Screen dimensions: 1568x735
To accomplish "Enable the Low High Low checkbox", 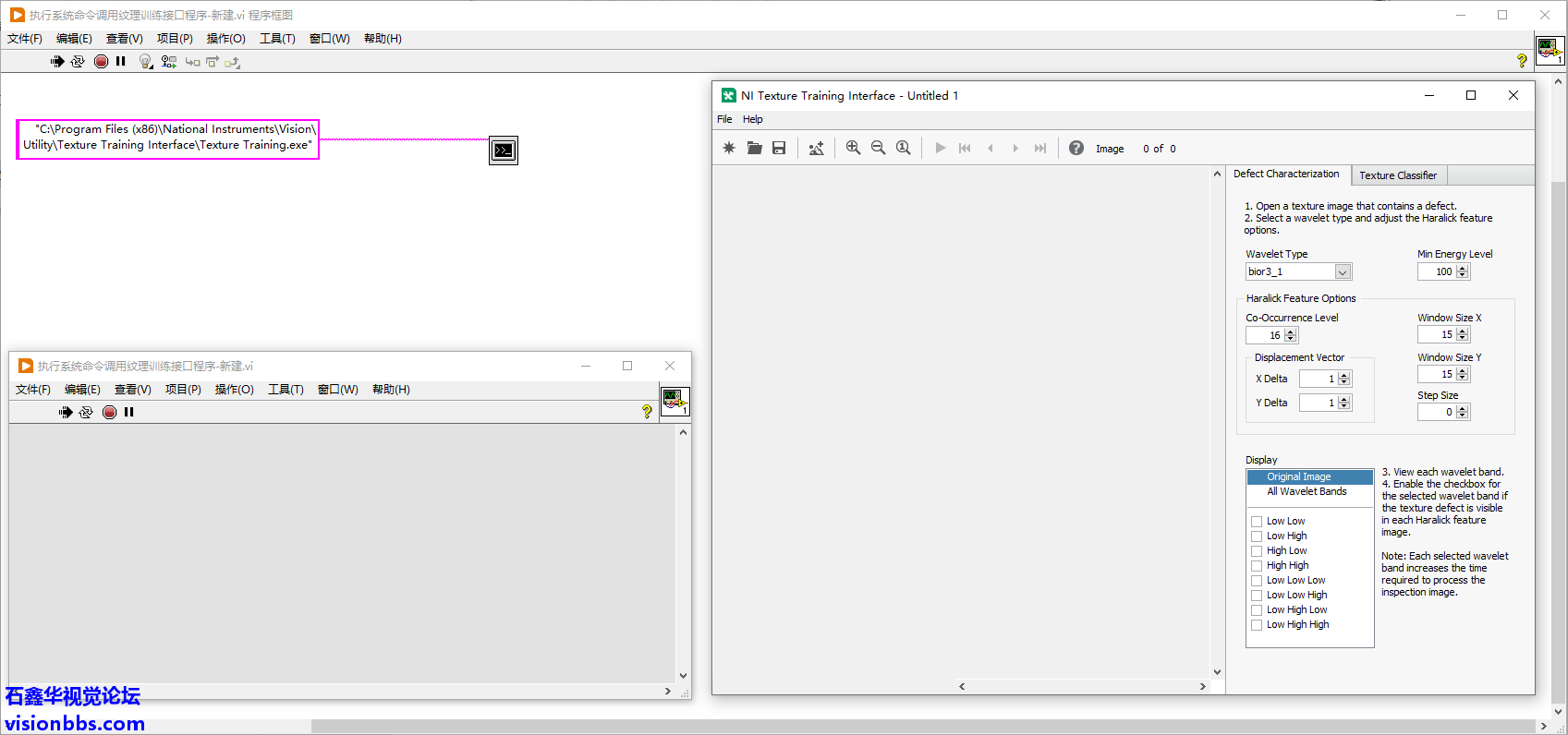I will (1257, 610).
